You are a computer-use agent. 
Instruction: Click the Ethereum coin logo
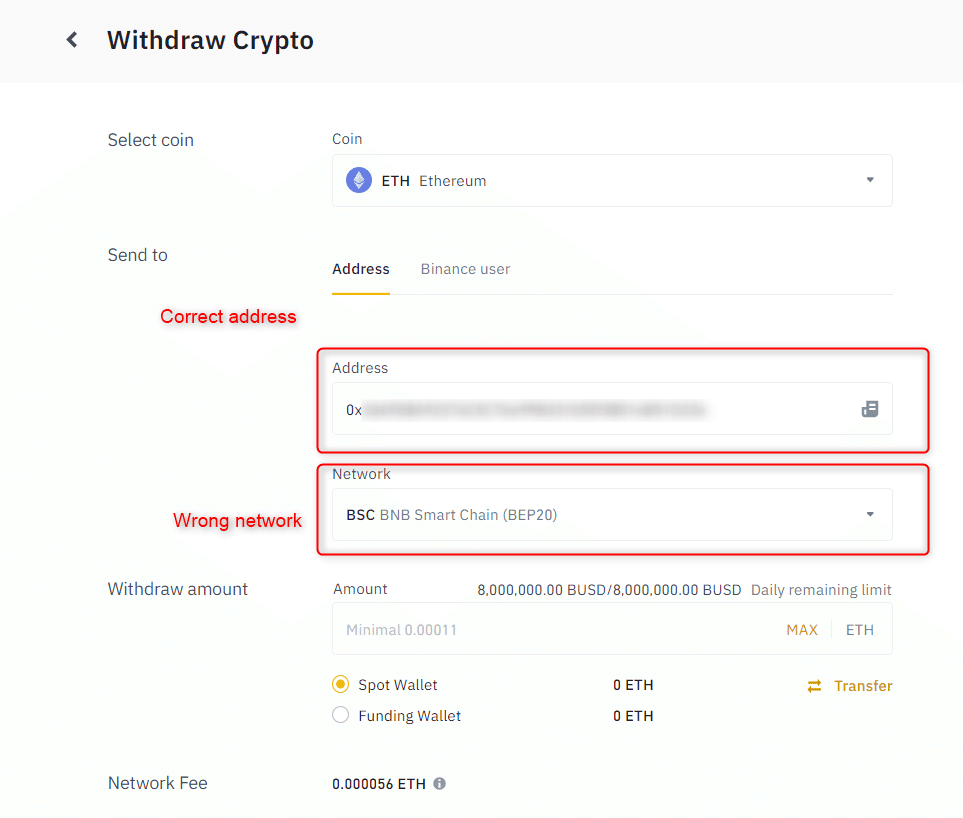tap(358, 181)
